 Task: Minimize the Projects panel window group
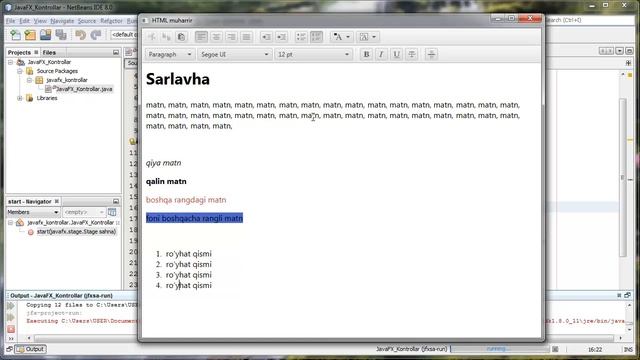point(116,53)
